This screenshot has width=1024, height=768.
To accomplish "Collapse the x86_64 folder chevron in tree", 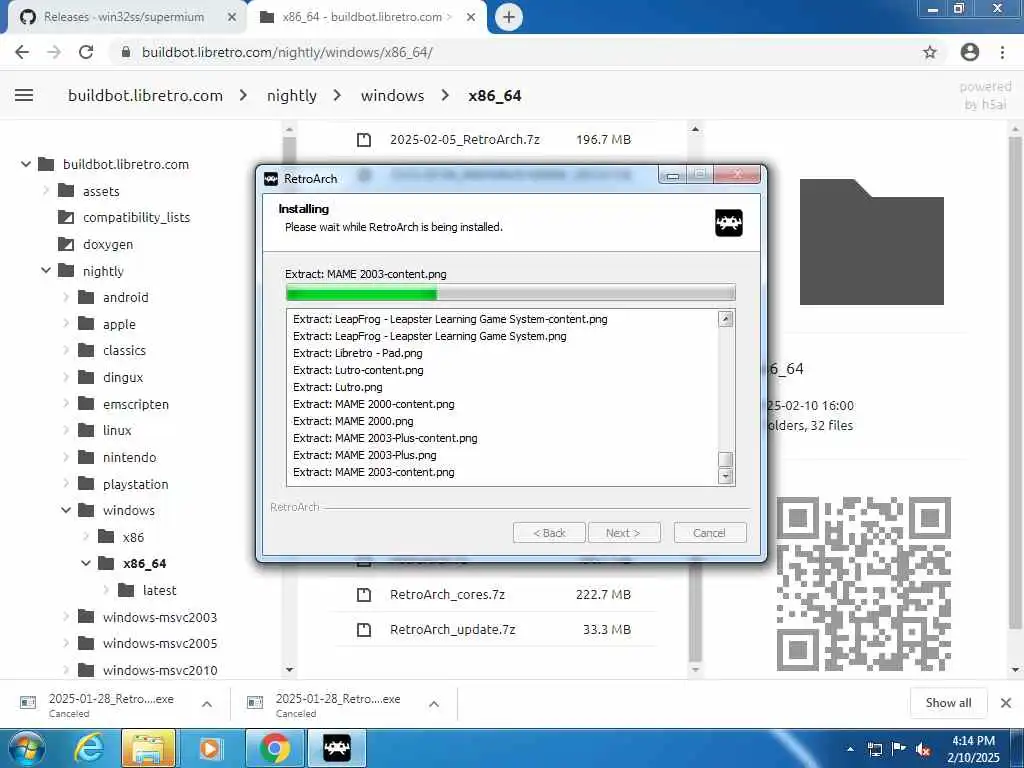I will point(86,563).
